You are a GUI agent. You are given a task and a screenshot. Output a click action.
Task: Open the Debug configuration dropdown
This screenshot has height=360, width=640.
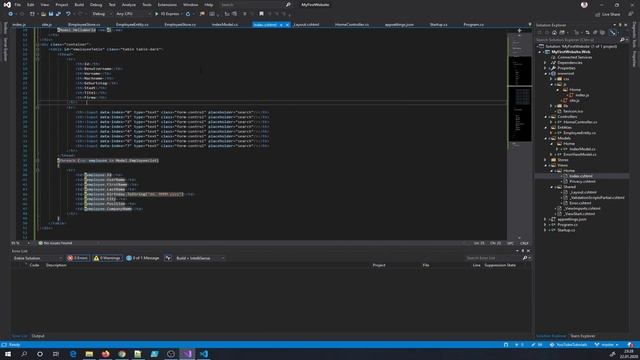[x=102, y=14]
